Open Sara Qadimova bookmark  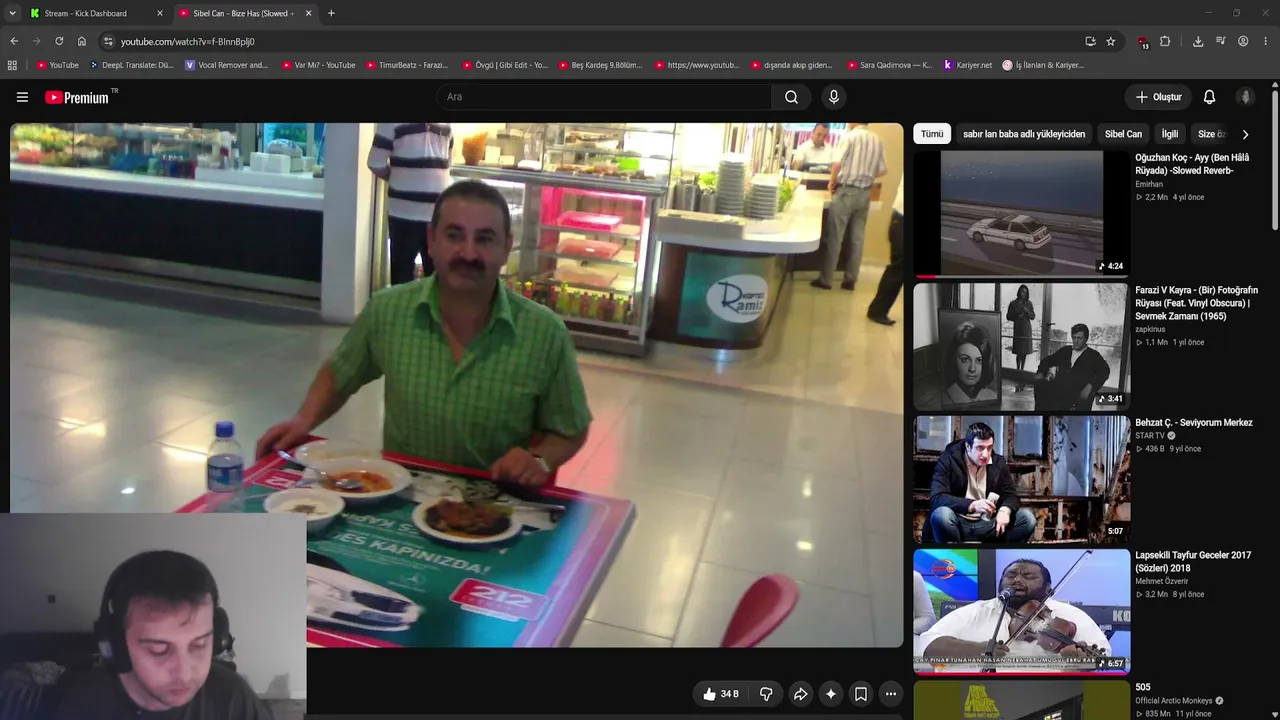tap(889, 65)
